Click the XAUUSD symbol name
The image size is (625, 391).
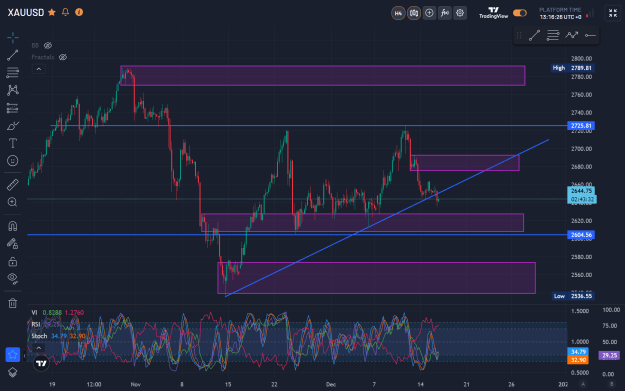(x=26, y=12)
